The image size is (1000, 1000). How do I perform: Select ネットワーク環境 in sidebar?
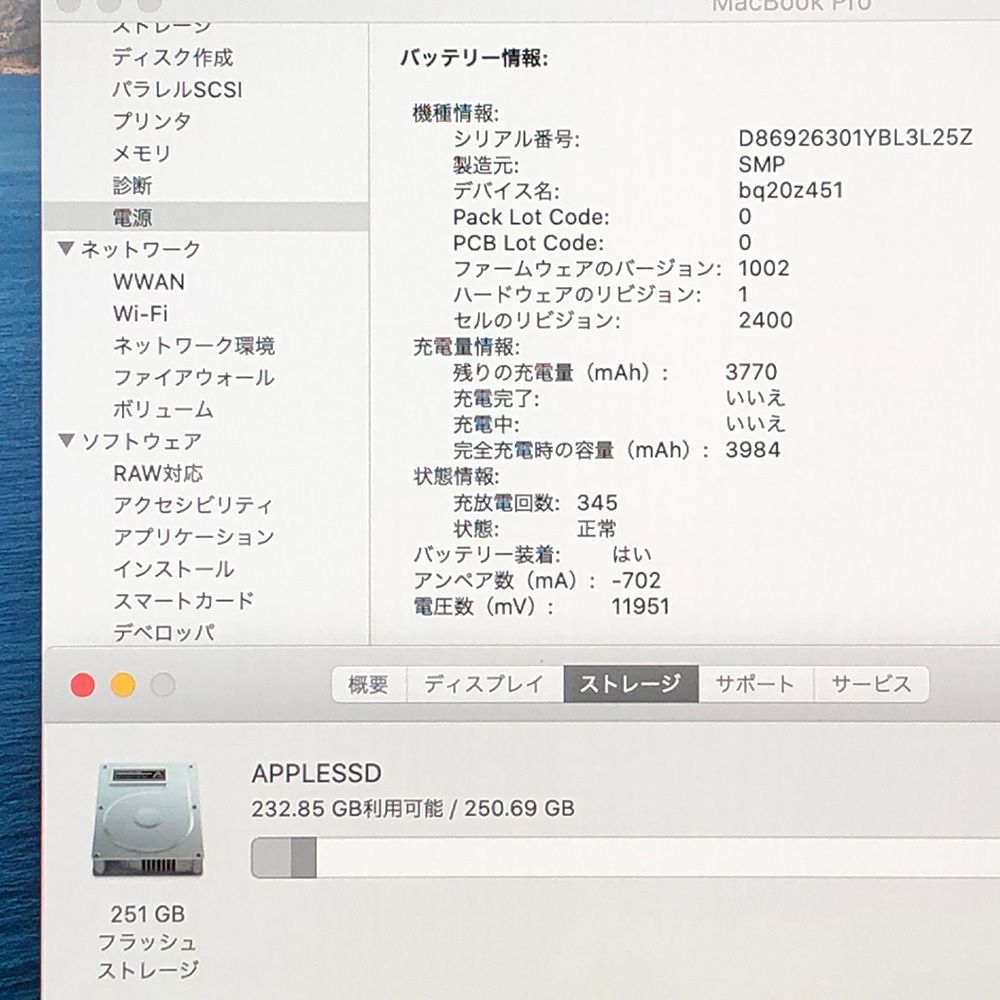click(194, 346)
